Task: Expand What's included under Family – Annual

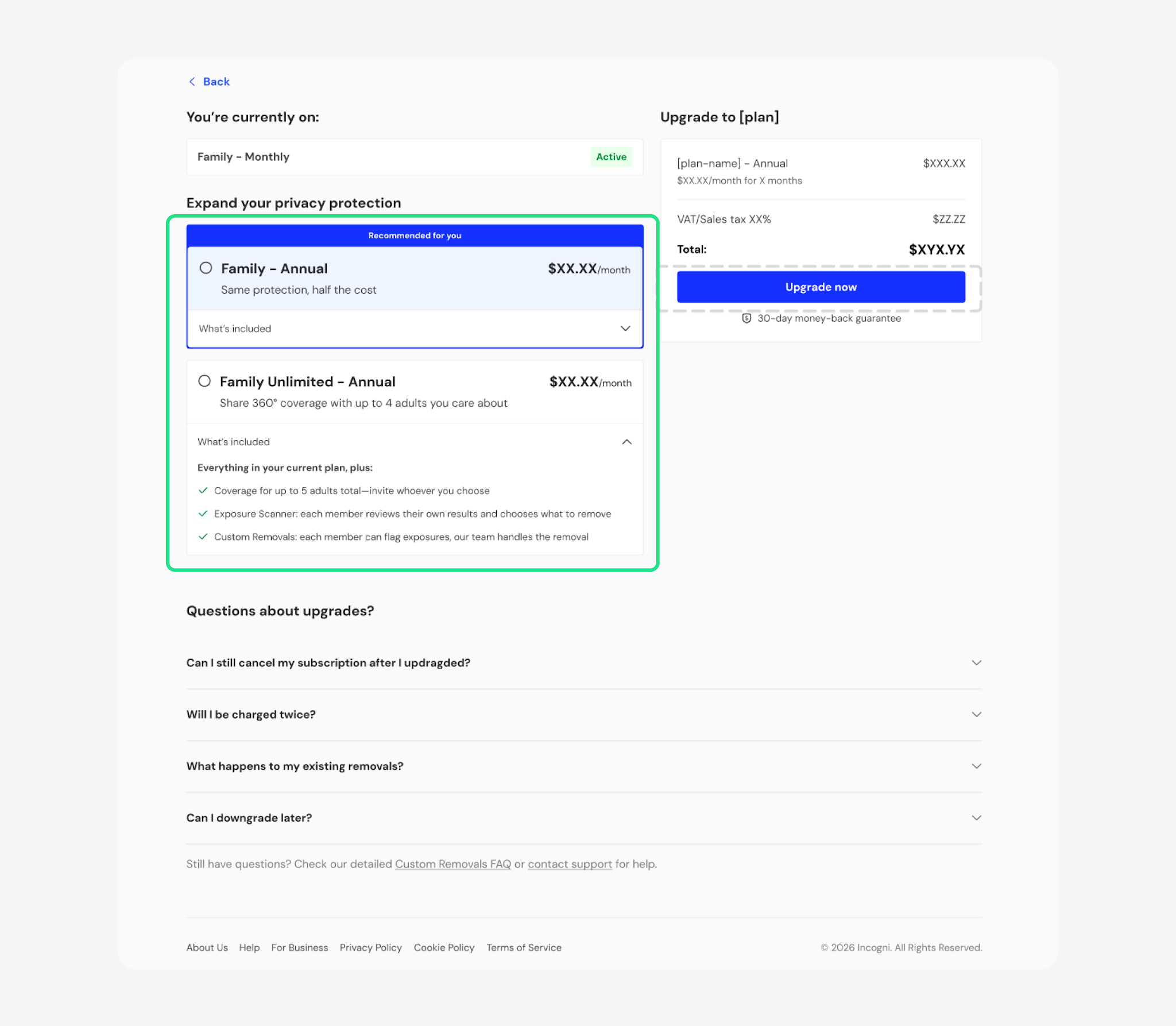Action: pos(415,329)
